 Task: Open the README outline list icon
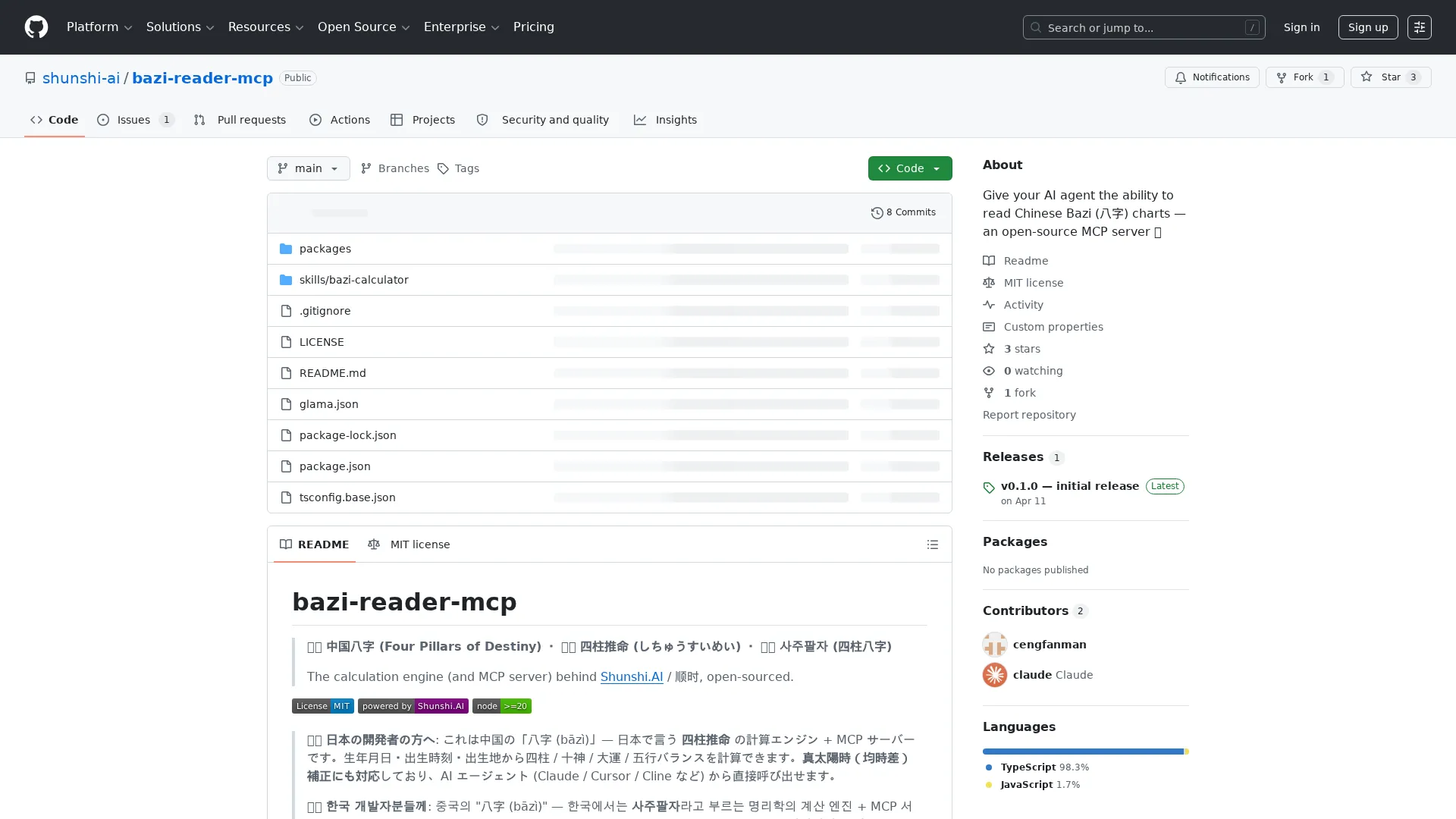coord(933,544)
